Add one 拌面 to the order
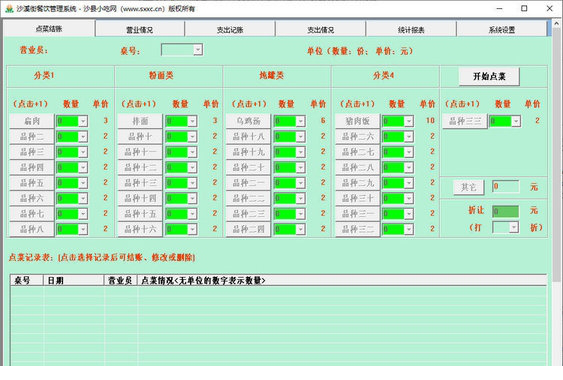The height and width of the screenshot is (380, 563). click(140, 121)
